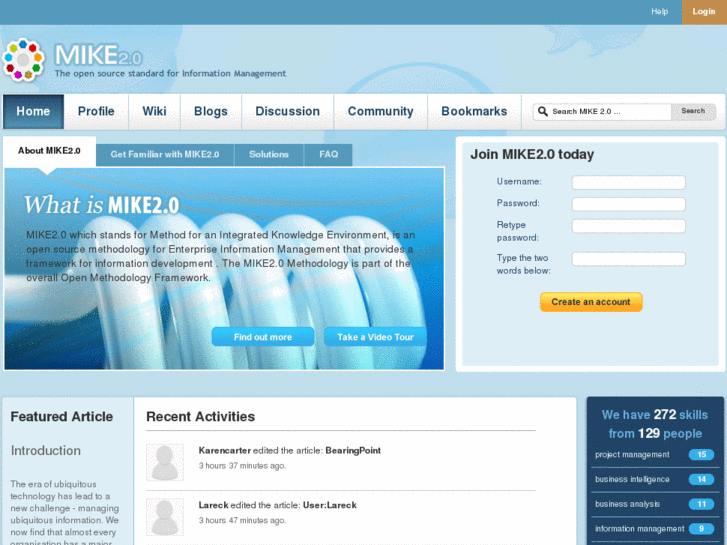The height and width of the screenshot is (545, 727).
Task: Click the captcha words input field
Action: [x=629, y=259]
